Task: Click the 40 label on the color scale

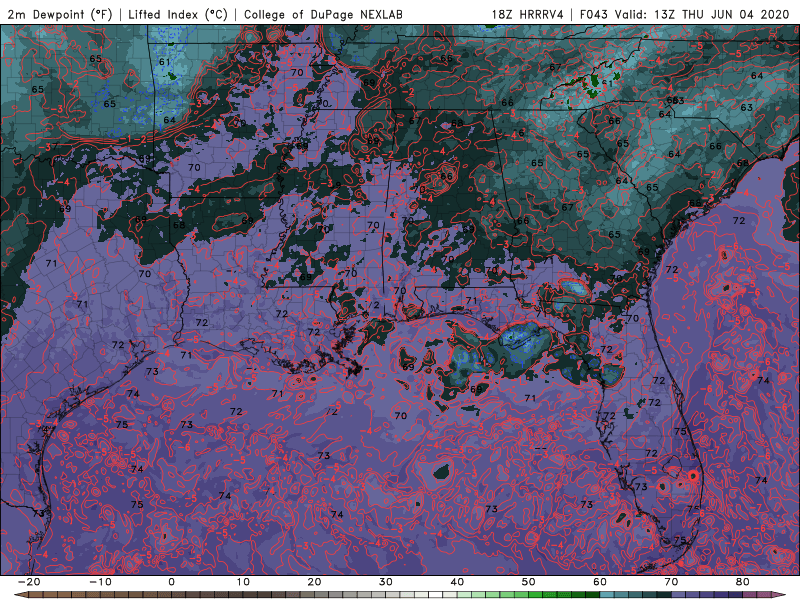Action: [x=457, y=582]
